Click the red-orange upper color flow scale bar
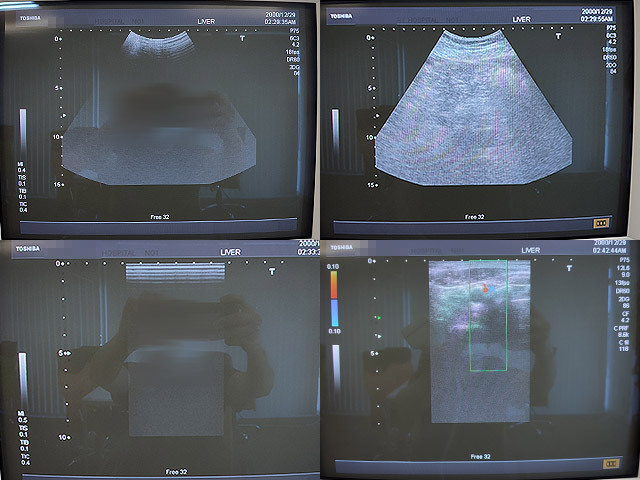This screenshot has height=480, width=640. coord(334,284)
